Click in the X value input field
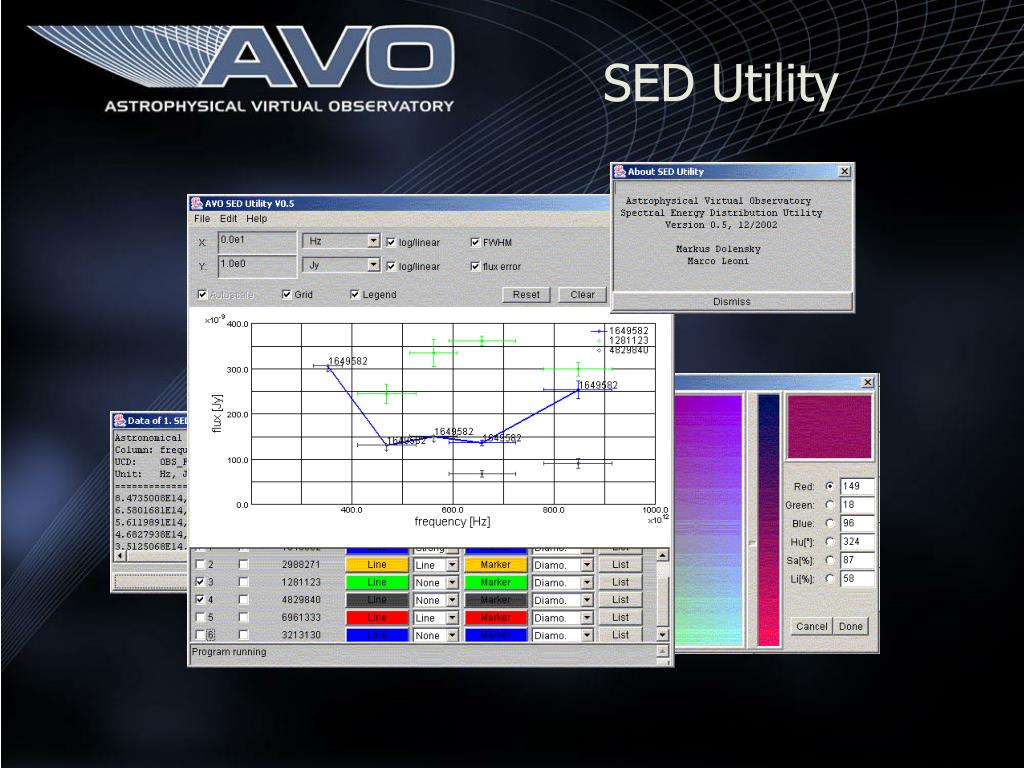The width and height of the screenshot is (1024, 768). [257, 242]
